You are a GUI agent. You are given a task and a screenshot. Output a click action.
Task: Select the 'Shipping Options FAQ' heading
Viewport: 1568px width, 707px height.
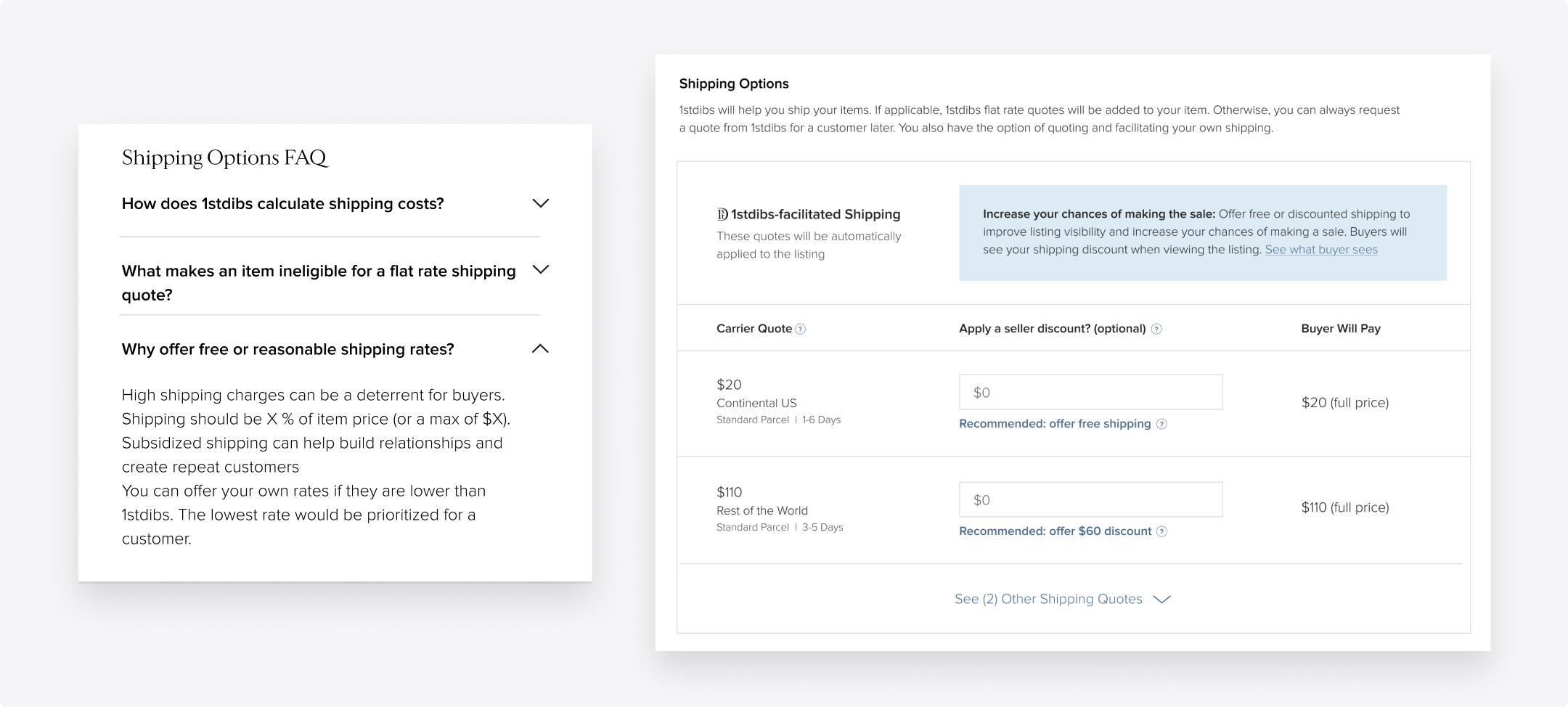point(225,158)
